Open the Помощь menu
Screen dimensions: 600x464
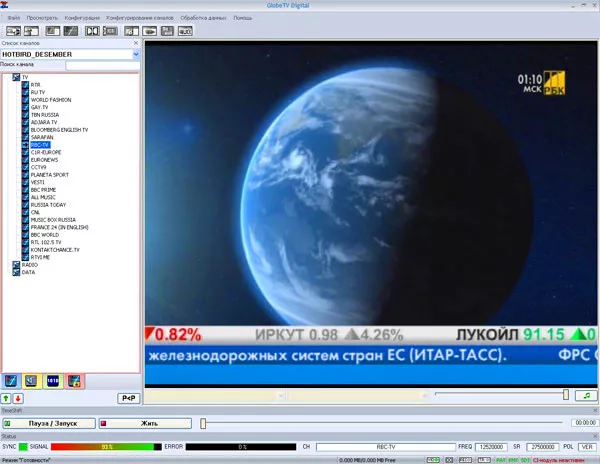pos(243,18)
